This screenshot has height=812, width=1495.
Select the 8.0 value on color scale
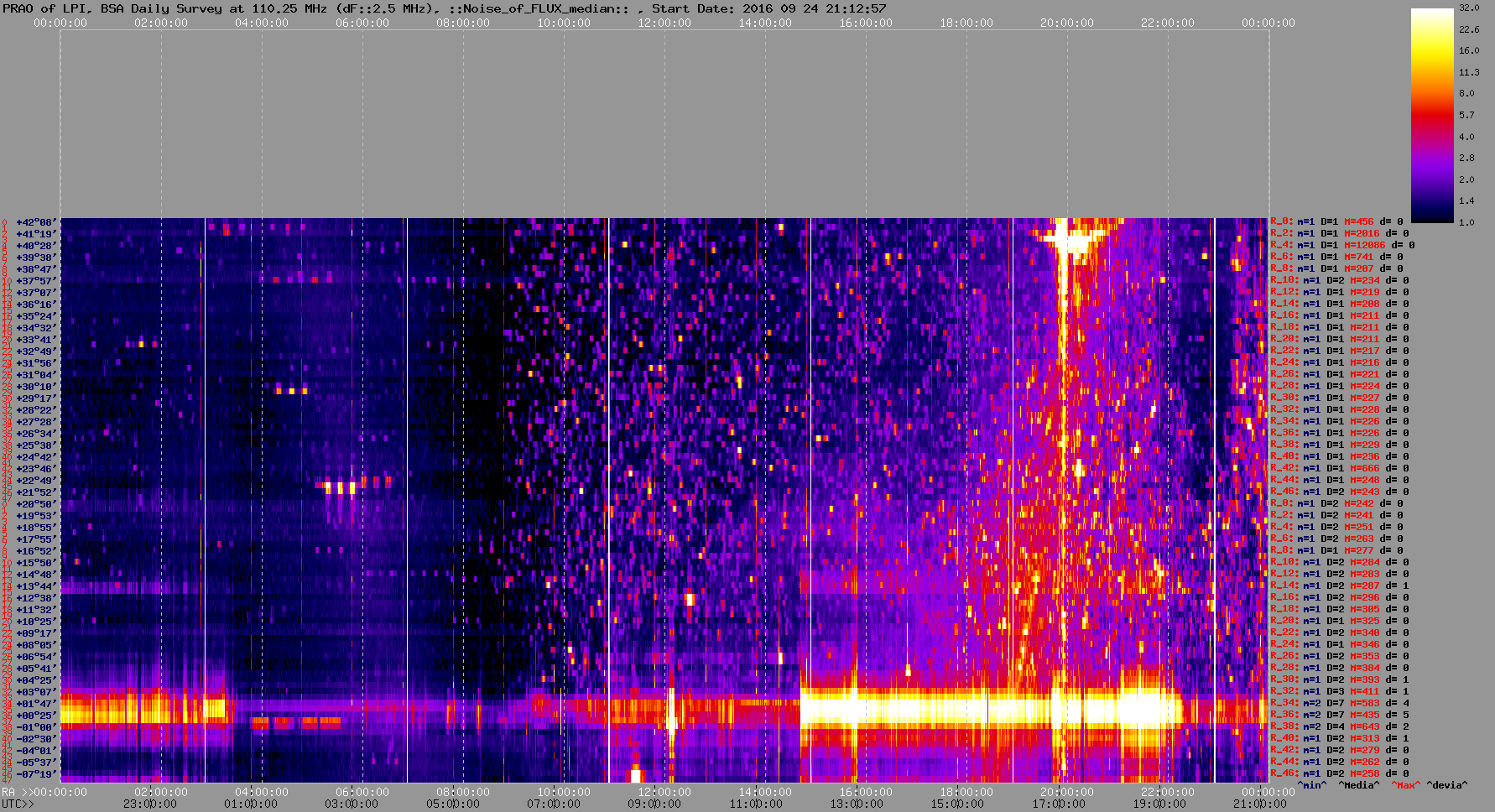click(1466, 93)
